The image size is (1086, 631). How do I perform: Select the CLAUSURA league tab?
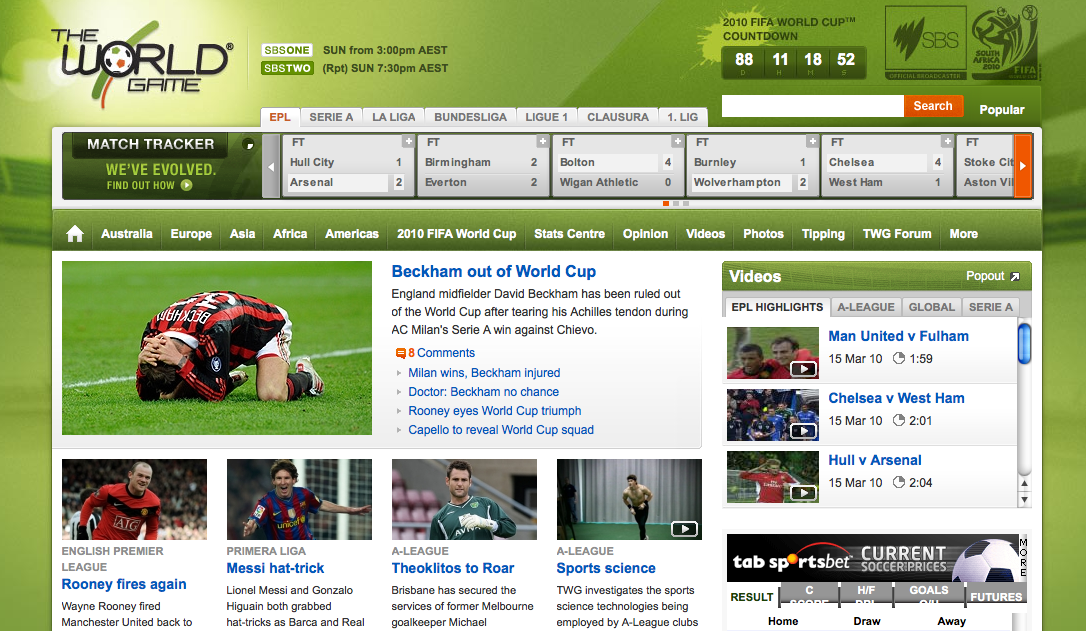coord(618,117)
